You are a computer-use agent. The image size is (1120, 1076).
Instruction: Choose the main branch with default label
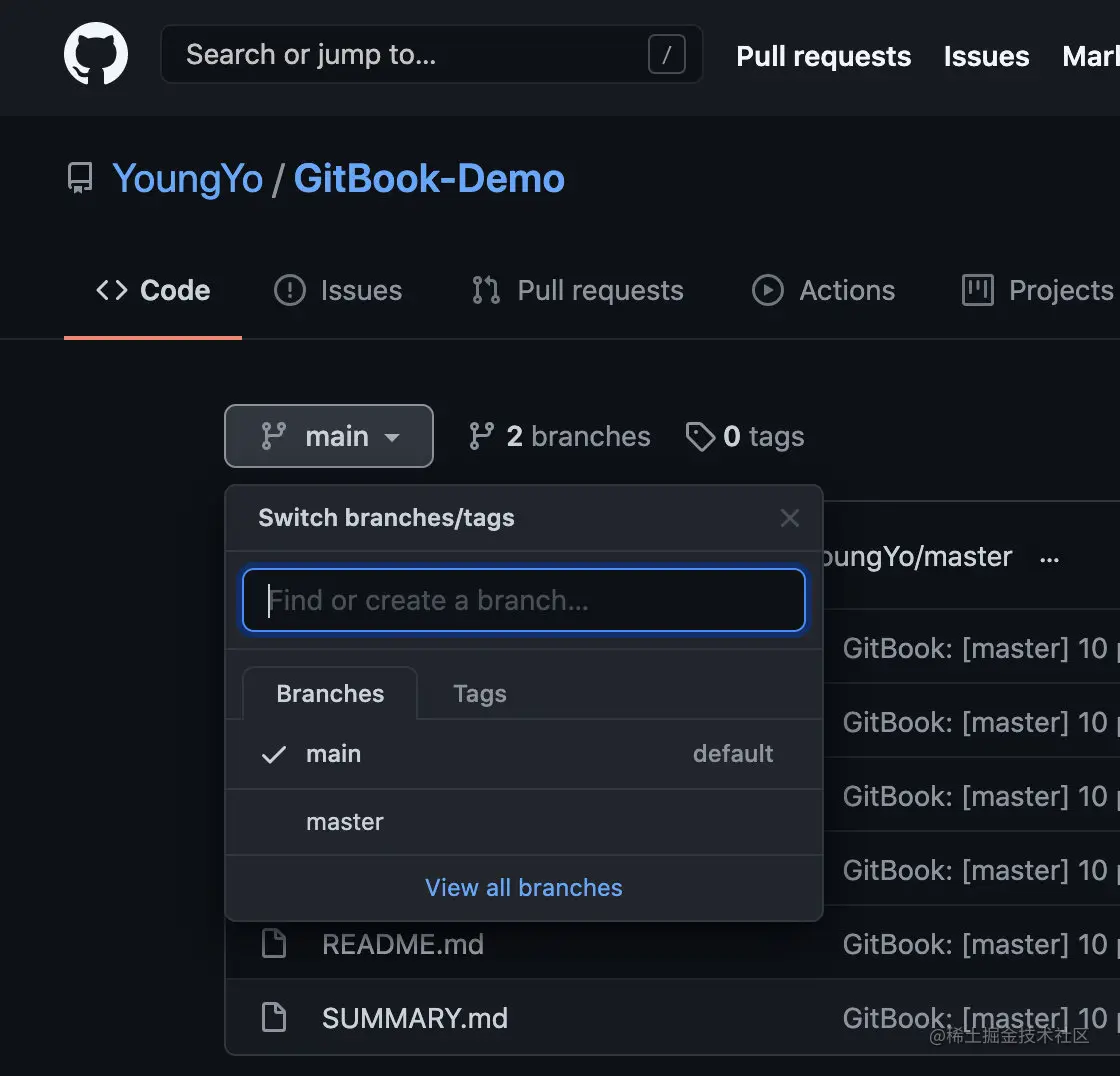point(524,754)
